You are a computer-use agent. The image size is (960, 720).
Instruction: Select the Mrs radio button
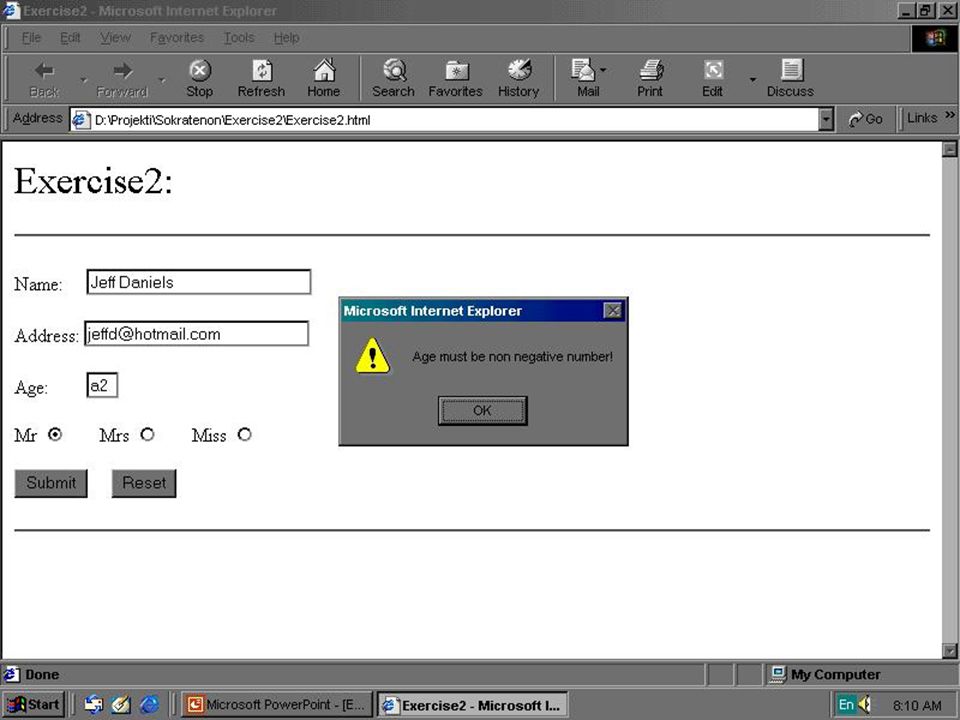[147, 434]
